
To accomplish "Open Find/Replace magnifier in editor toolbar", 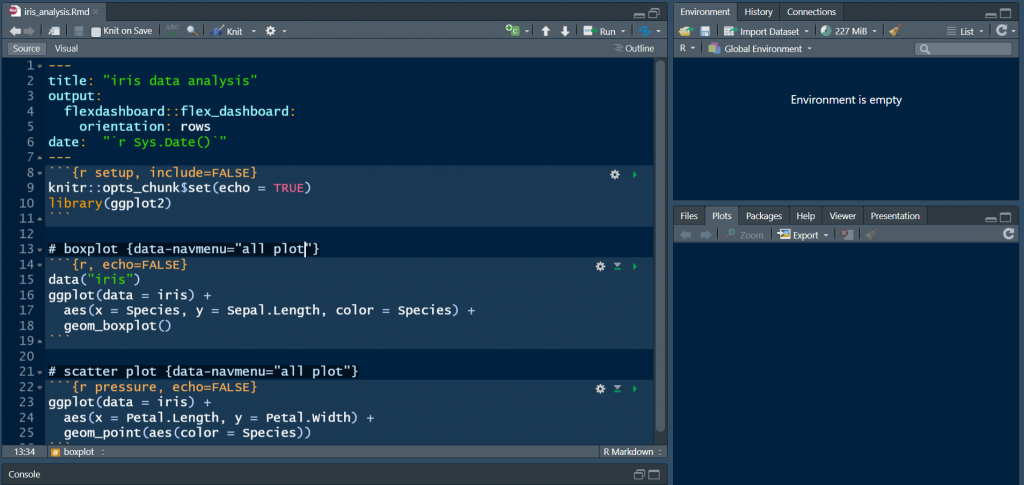I will point(192,31).
